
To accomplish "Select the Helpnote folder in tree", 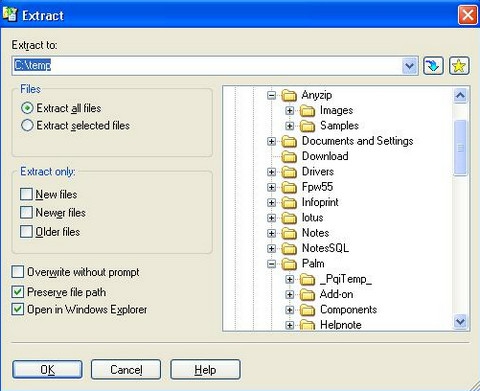I will coord(341,325).
